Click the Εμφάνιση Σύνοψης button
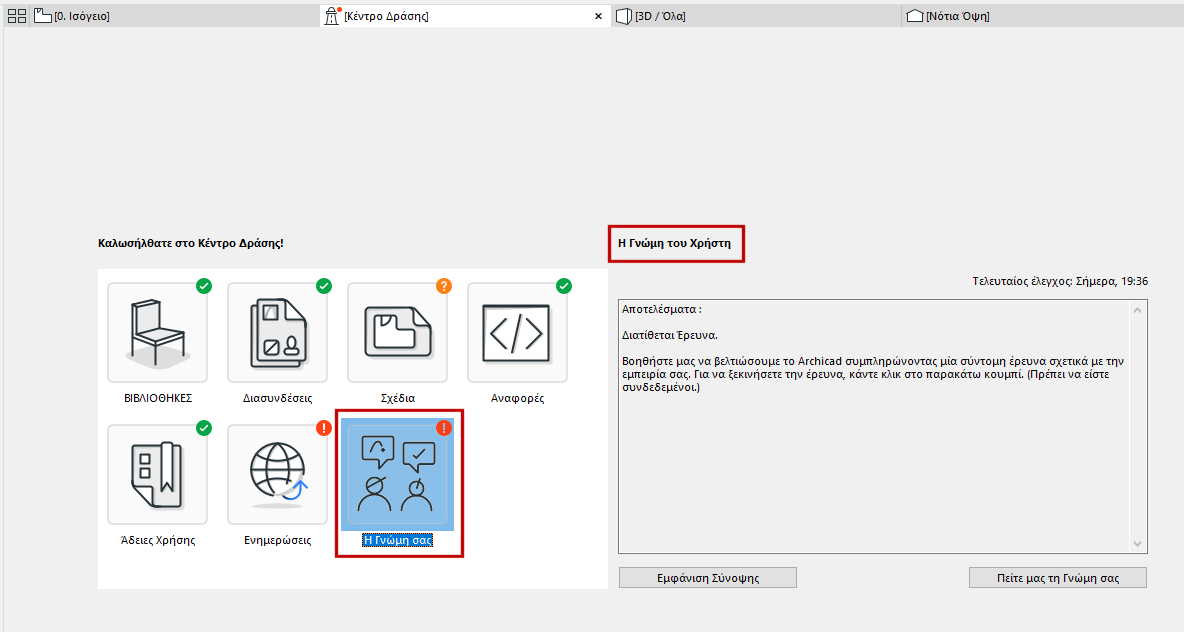This screenshot has height=632, width=1184. [x=708, y=578]
